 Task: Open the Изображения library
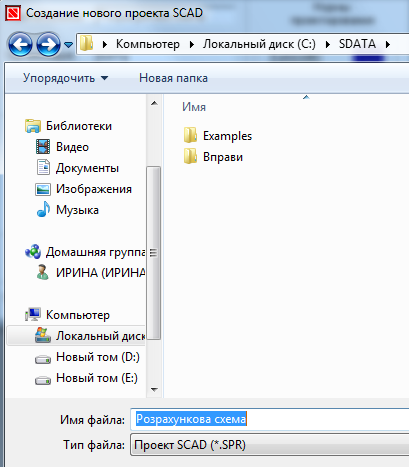[x=94, y=189]
